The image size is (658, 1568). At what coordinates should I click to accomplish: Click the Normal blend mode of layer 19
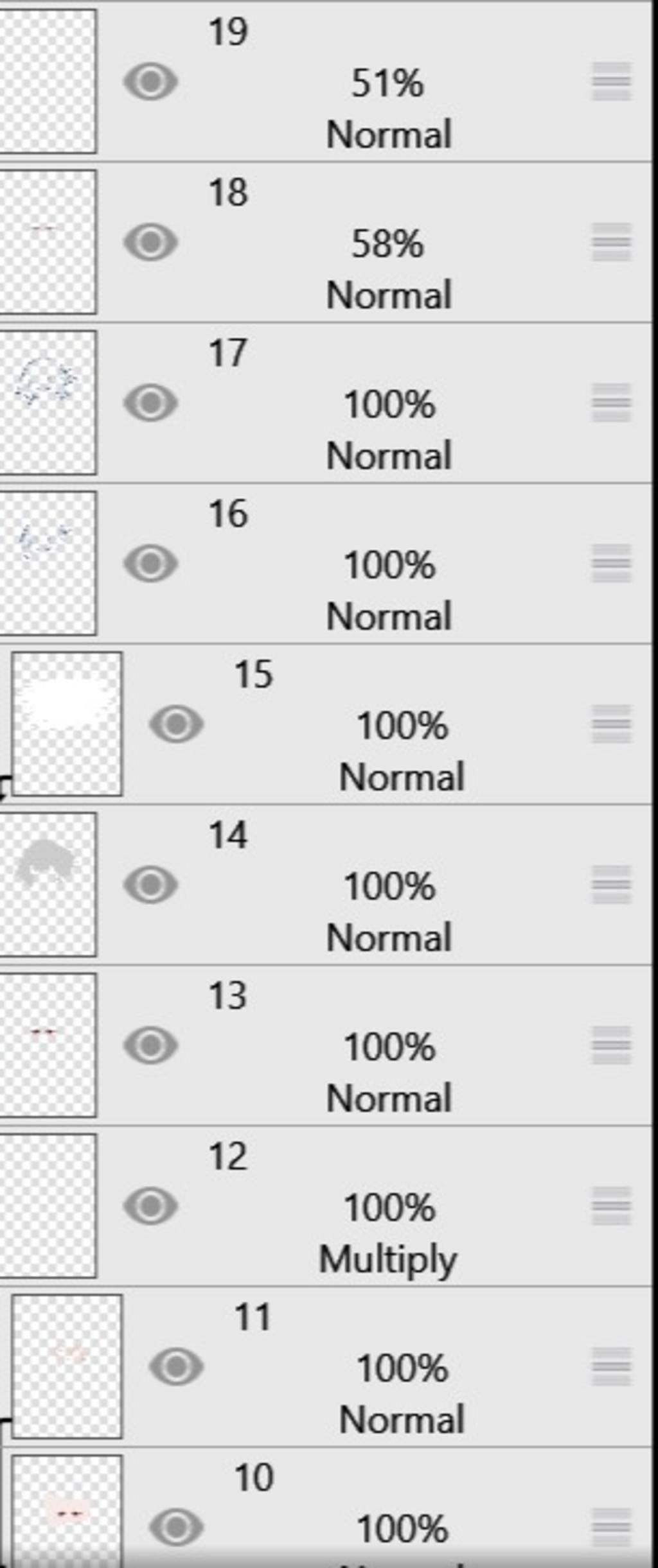pos(389,135)
